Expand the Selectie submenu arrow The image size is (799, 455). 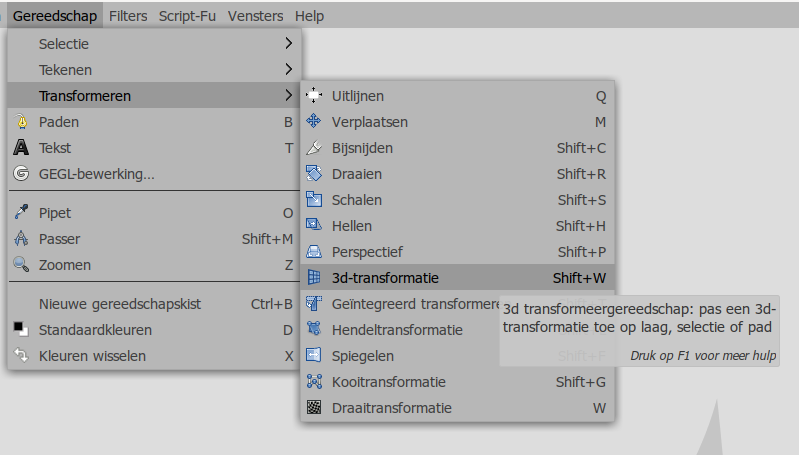289,43
